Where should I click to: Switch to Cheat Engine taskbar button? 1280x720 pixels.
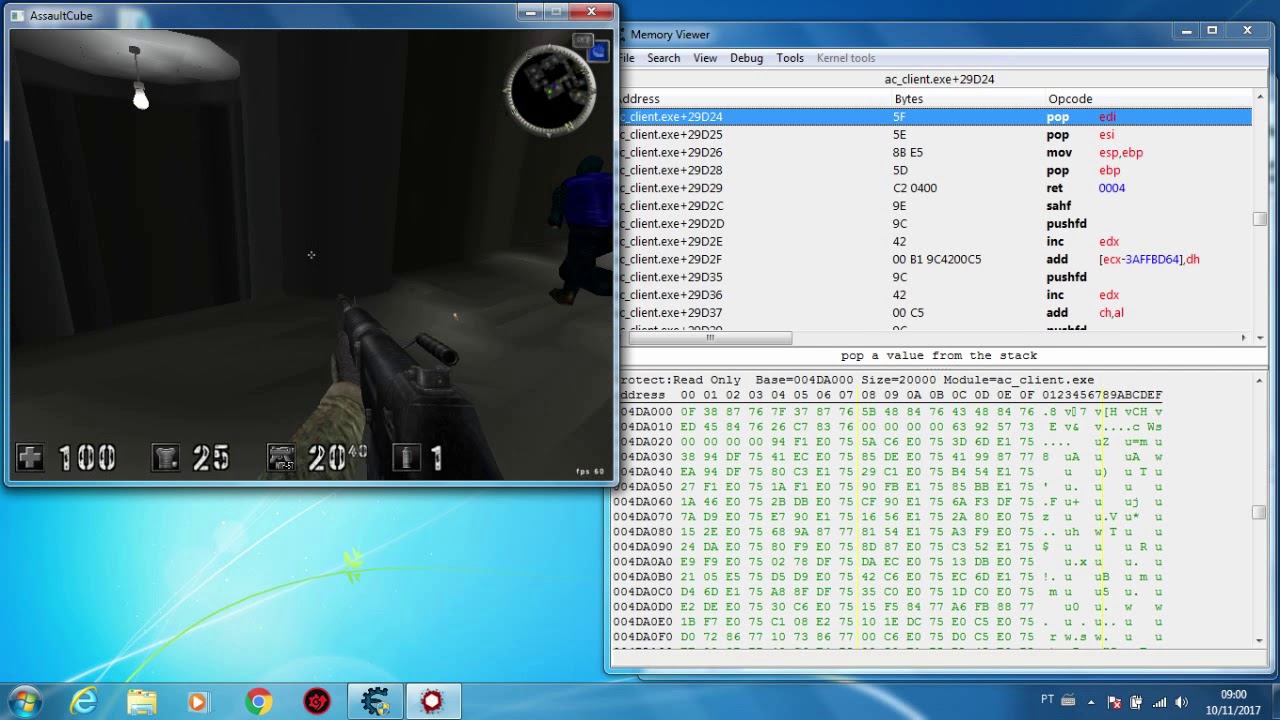pos(376,702)
